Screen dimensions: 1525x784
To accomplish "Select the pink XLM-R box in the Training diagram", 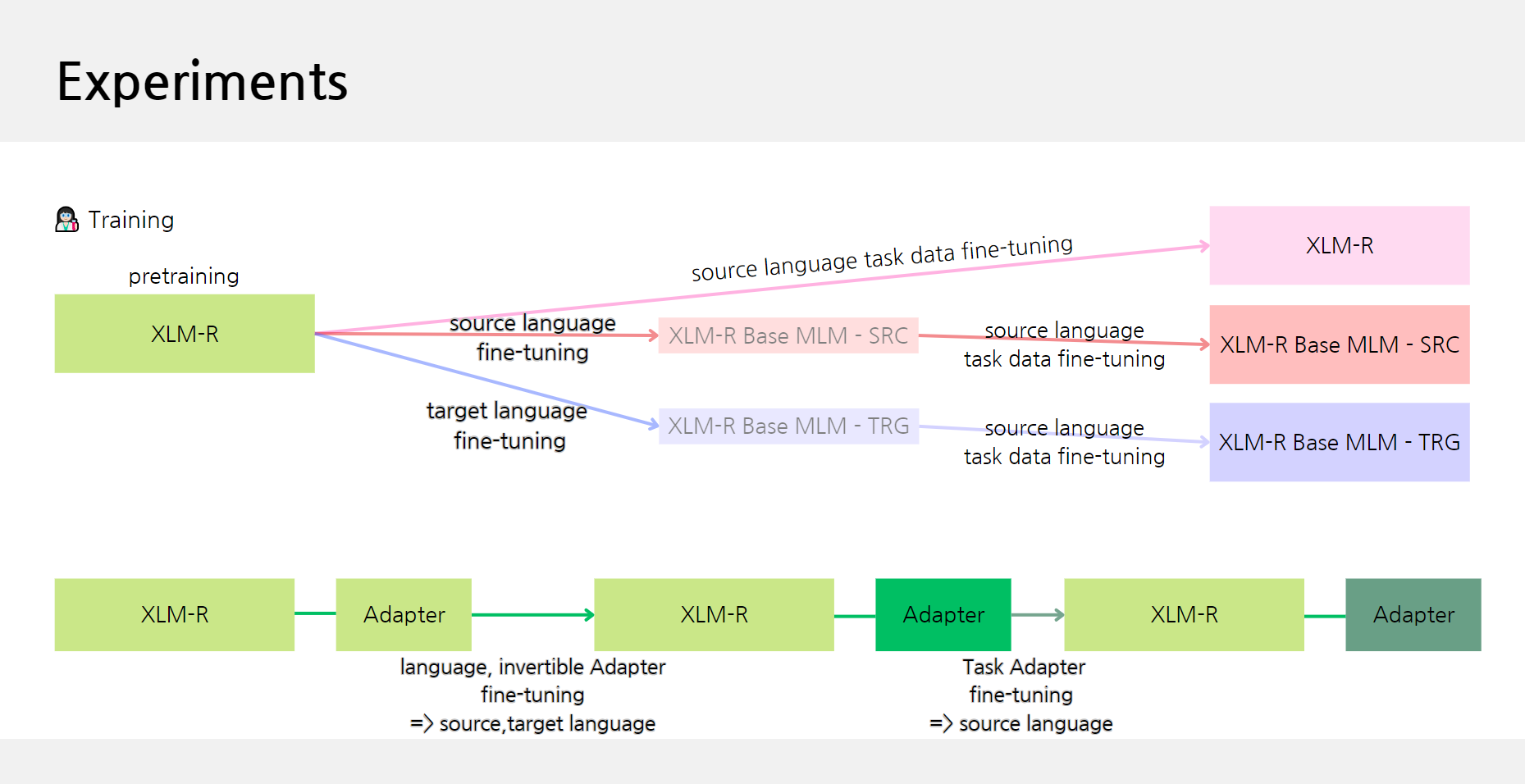I will click(1340, 245).
